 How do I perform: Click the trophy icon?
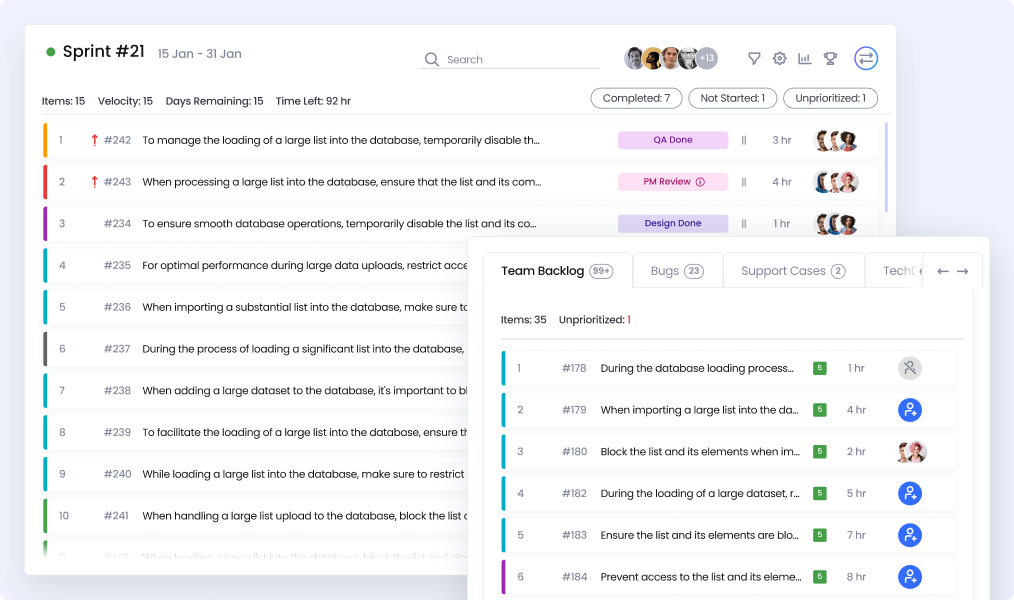tap(830, 59)
